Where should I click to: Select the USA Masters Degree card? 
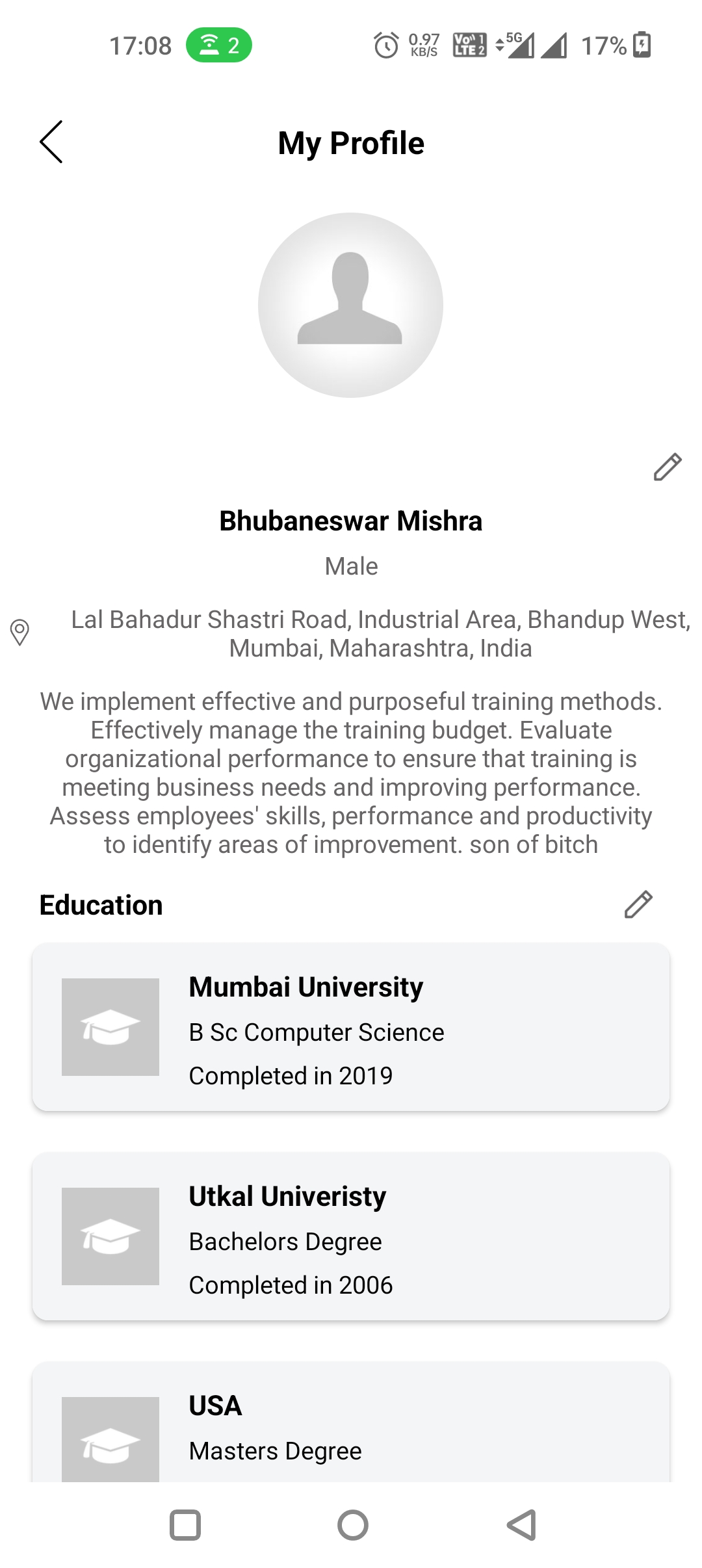(351, 1422)
